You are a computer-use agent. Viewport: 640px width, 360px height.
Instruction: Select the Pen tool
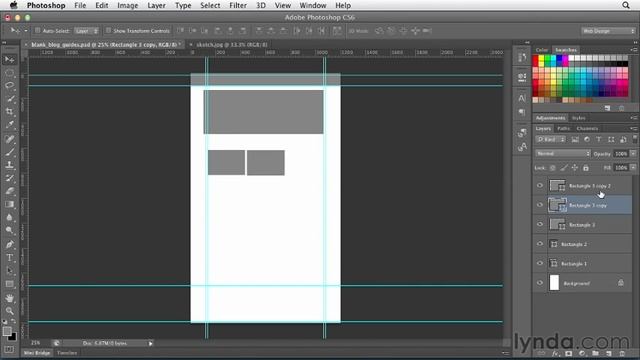coord(9,244)
